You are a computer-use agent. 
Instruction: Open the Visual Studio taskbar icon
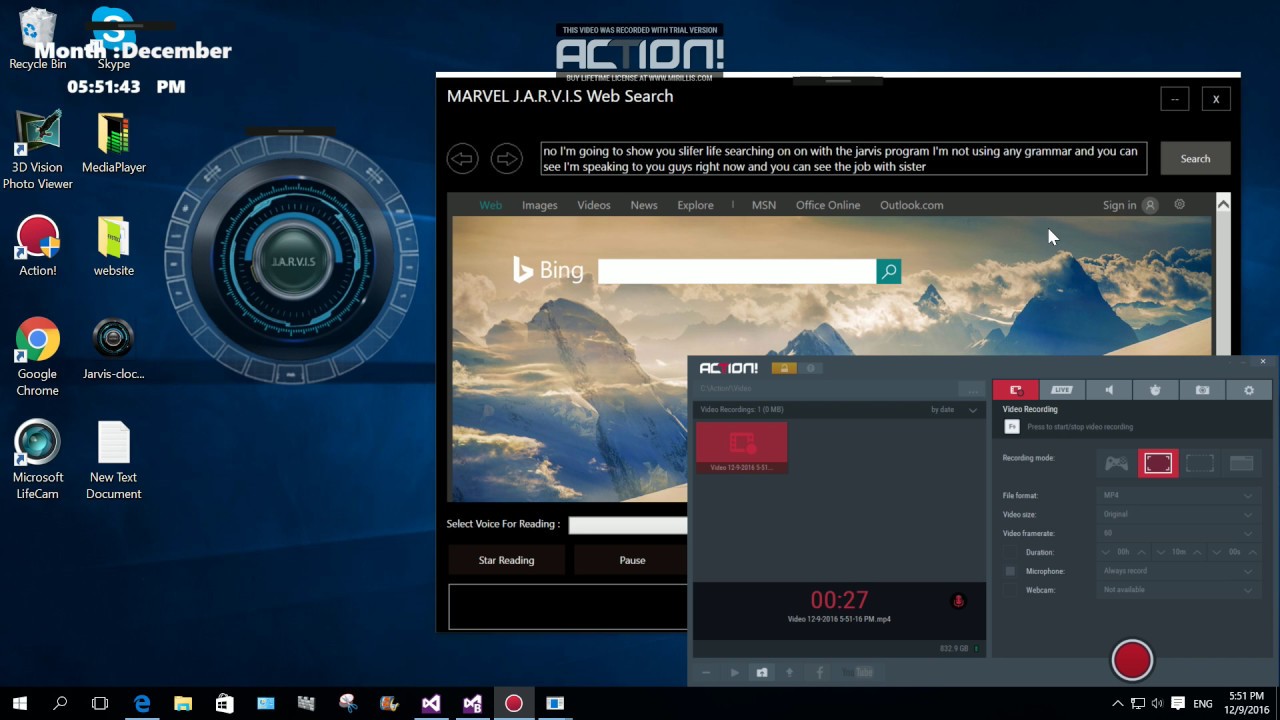pyautogui.click(x=431, y=703)
